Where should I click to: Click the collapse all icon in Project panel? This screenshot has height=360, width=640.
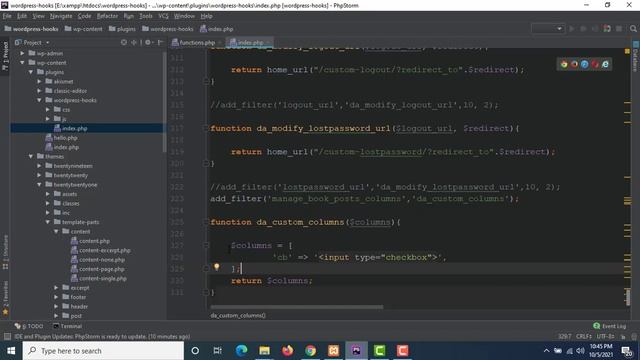(133, 42)
